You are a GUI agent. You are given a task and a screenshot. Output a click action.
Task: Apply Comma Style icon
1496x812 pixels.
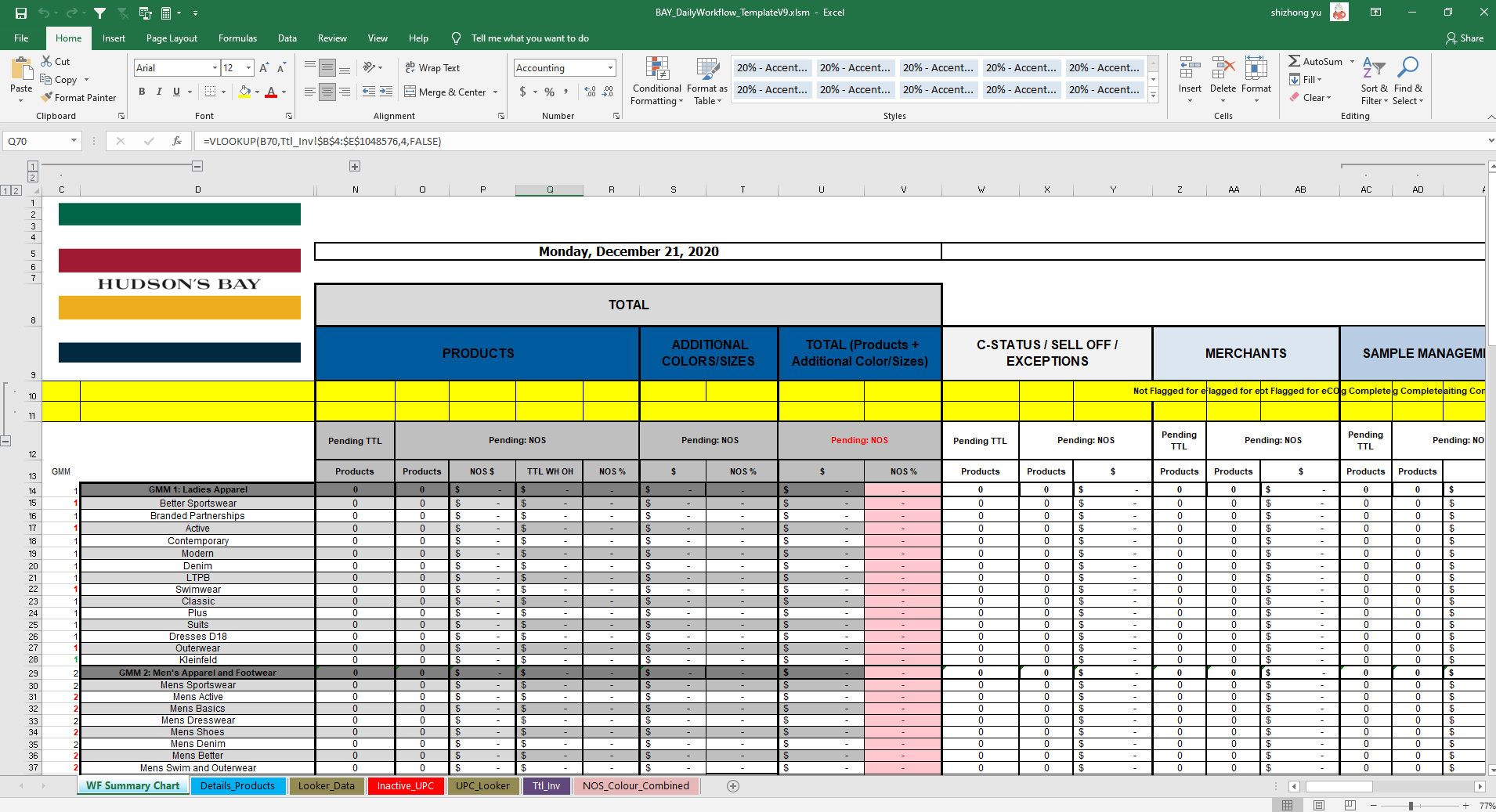tap(566, 92)
